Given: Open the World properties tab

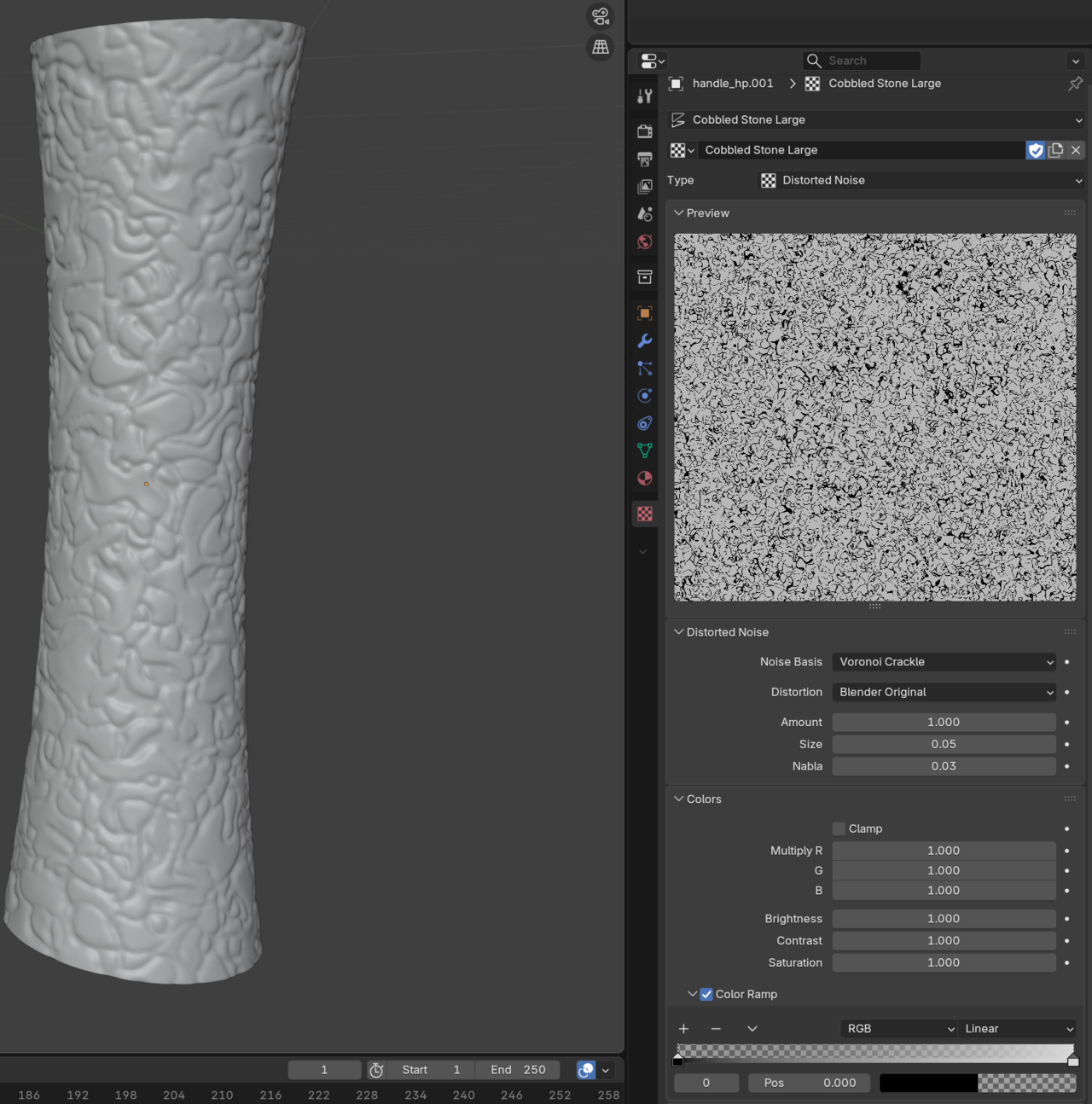Looking at the screenshot, I should tap(645, 242).
